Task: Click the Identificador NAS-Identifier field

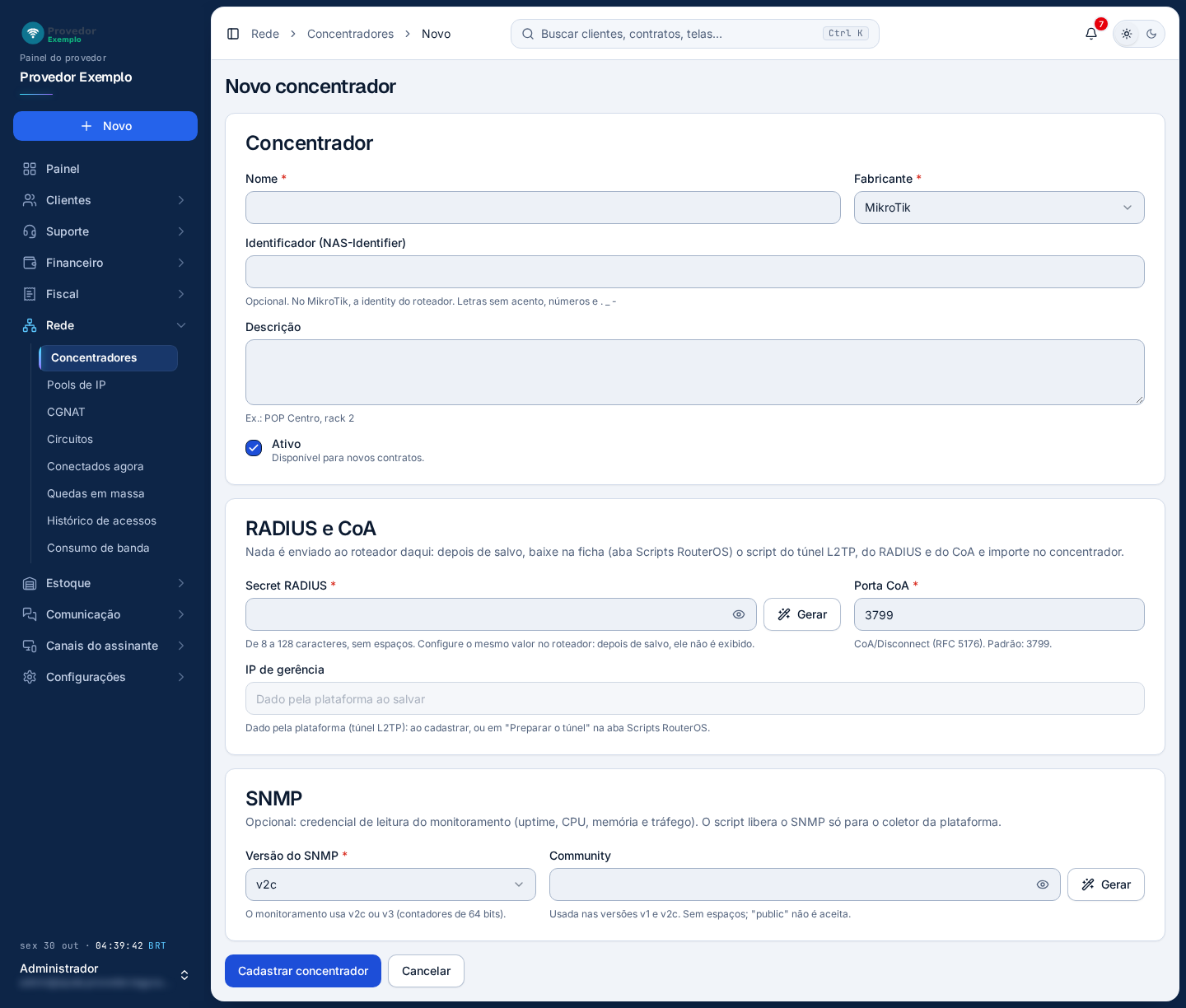Action: point(695,272)
